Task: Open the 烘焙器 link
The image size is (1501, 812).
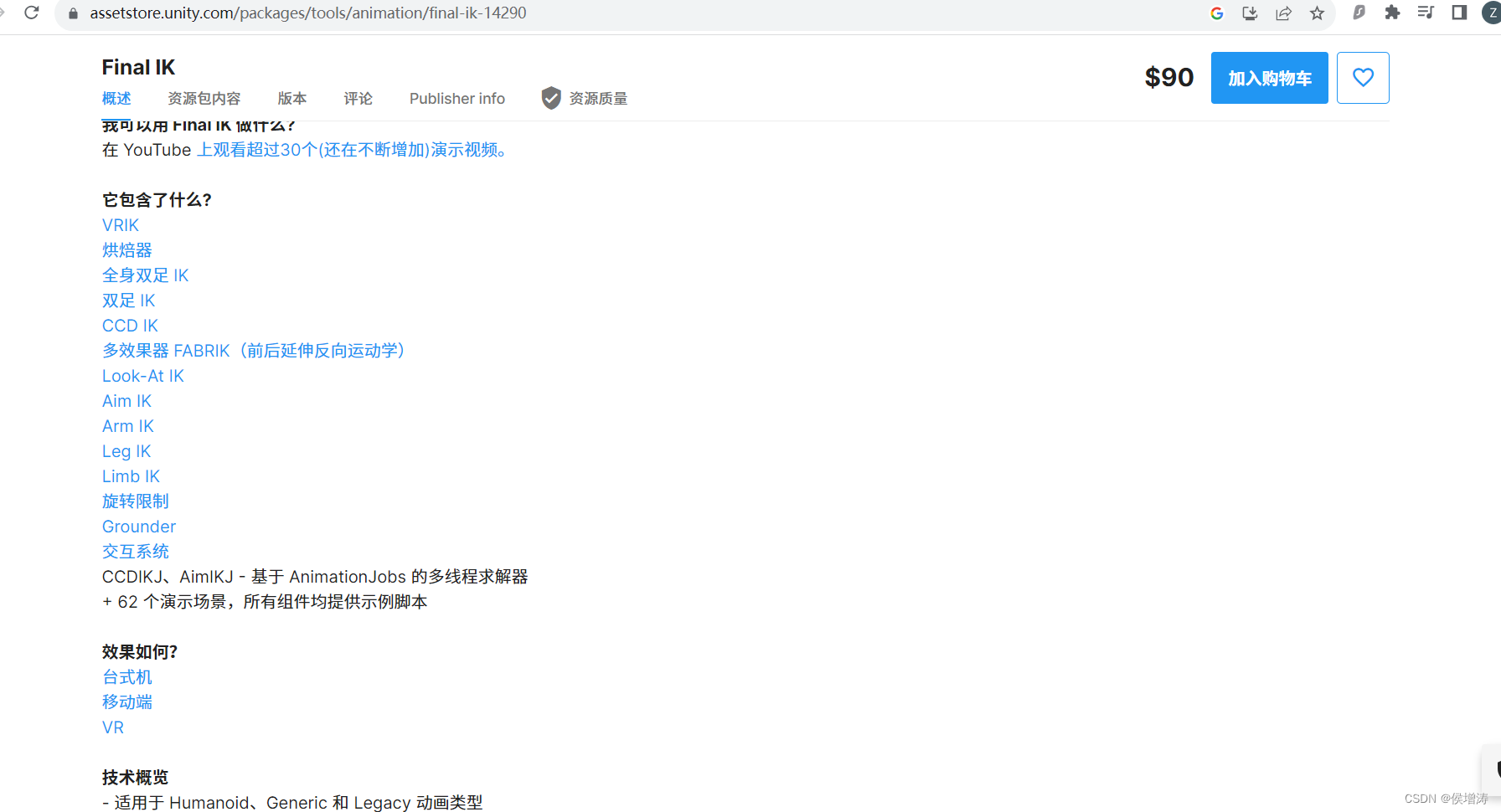Action: click(x=127, y=250)
